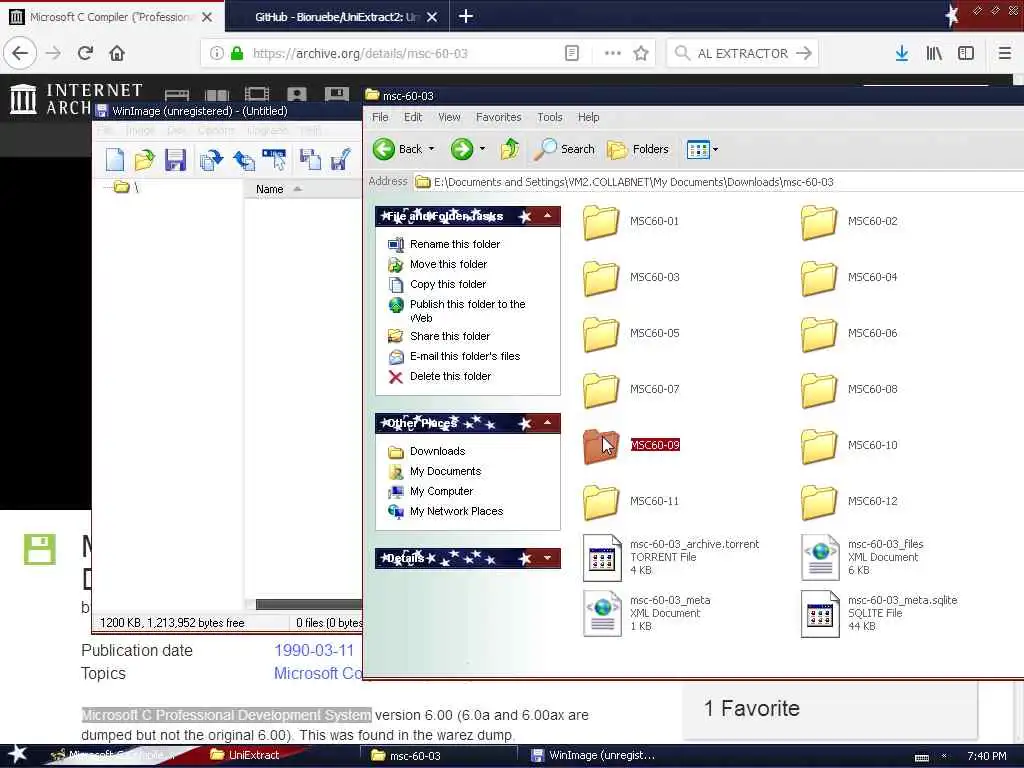The width and height of the screenshot is (1024, 768).
Task: Select MSC60-04 folder icon
Action: coord(819,278)
